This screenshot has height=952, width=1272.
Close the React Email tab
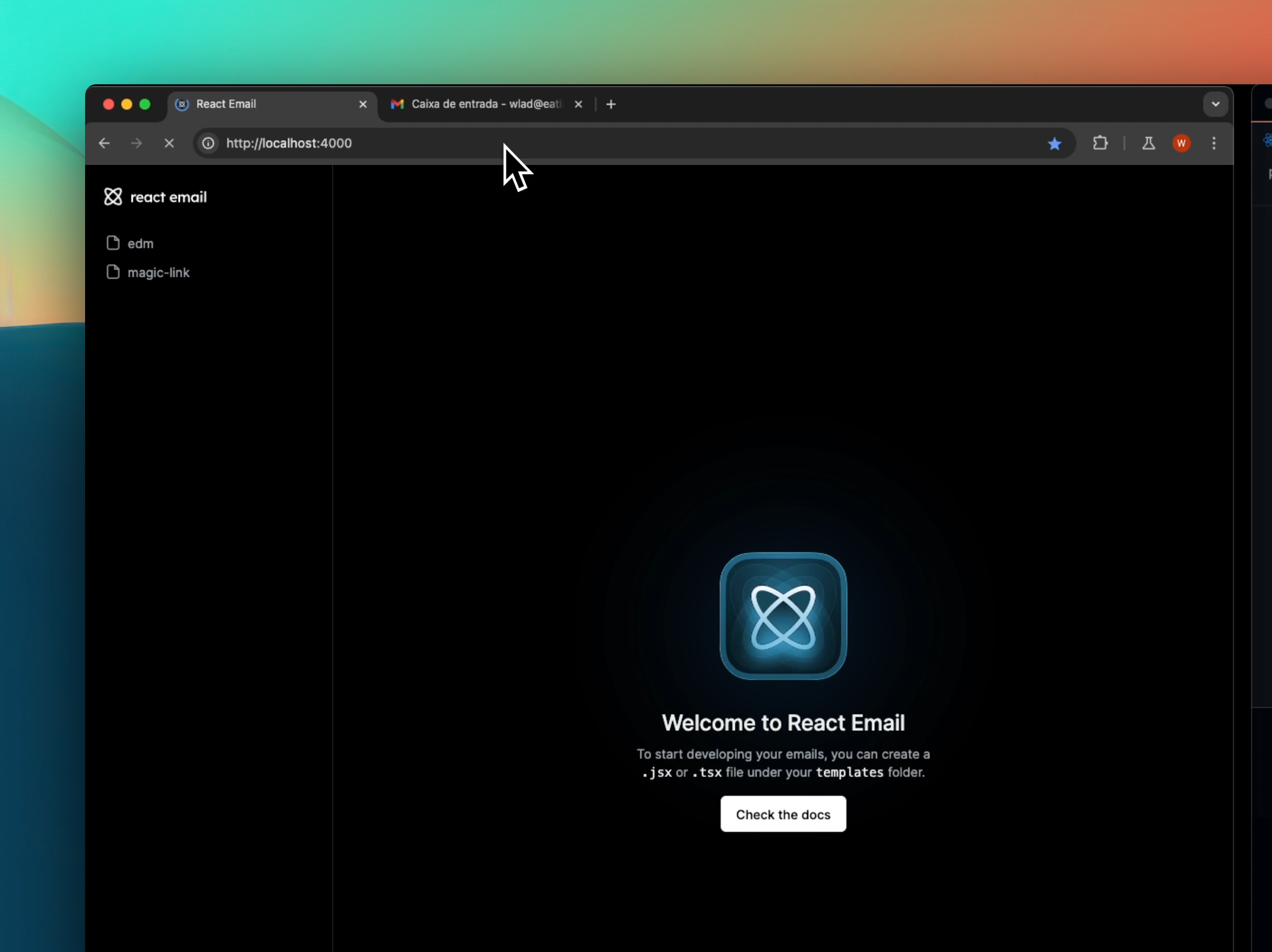(x=363, y=104)
